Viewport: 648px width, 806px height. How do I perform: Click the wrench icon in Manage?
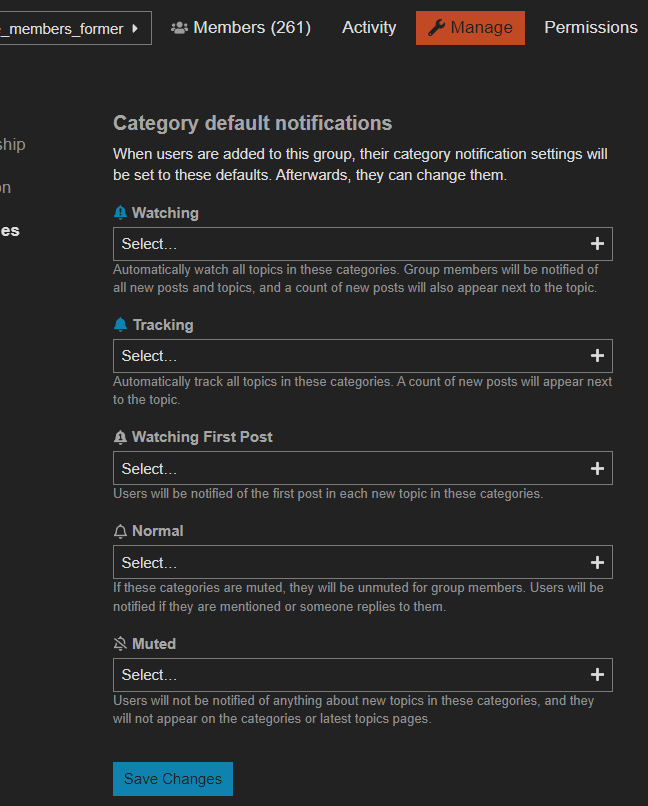[436, 27]
